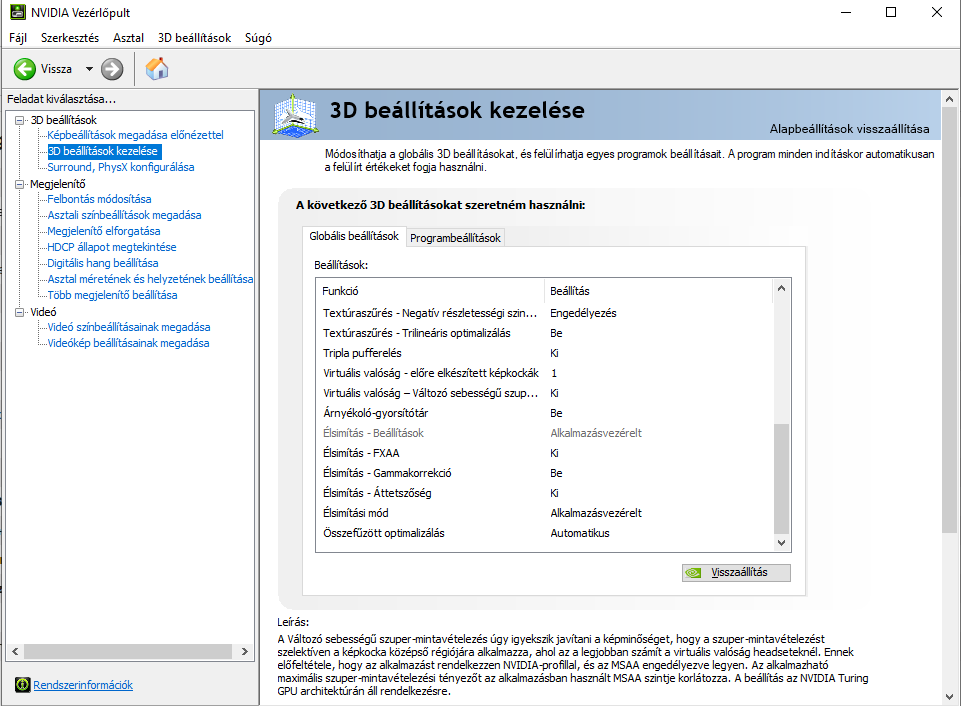The image size is (961, 706).
Task: Open the Vissza history dropdown arrow
Action: click(x=89, y=69)
